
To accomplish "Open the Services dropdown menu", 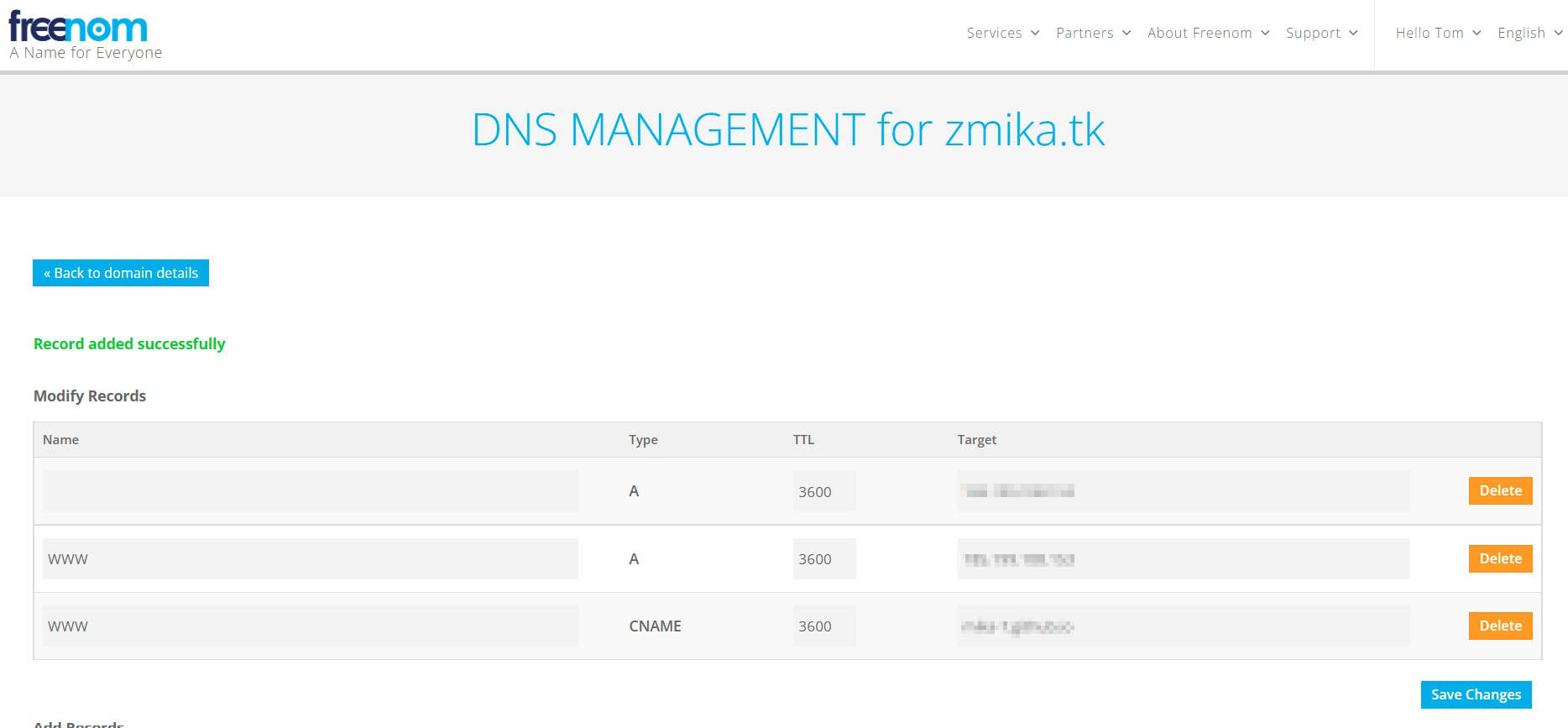I will point(1002,33).
